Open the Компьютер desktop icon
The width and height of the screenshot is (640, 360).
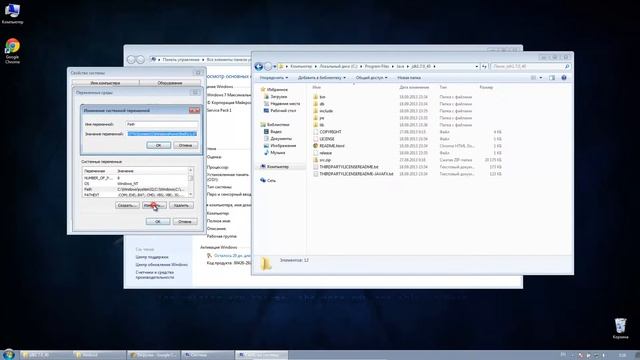[x=12, y=13]
